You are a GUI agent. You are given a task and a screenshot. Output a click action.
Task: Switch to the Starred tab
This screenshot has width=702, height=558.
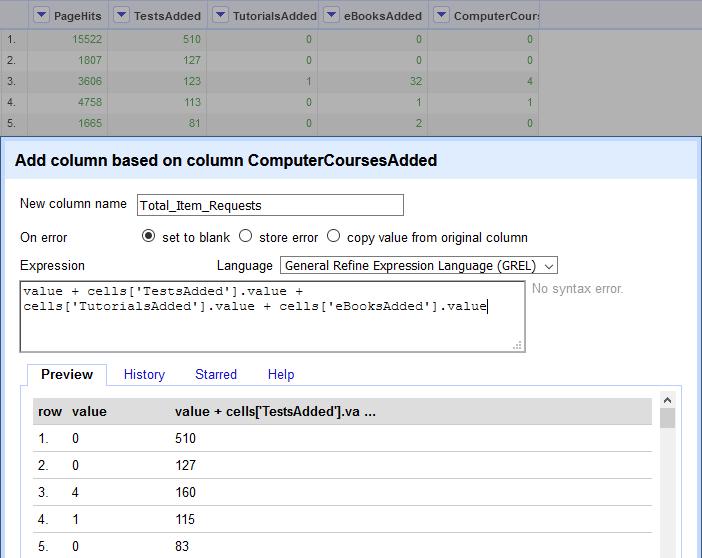[216, 374]
